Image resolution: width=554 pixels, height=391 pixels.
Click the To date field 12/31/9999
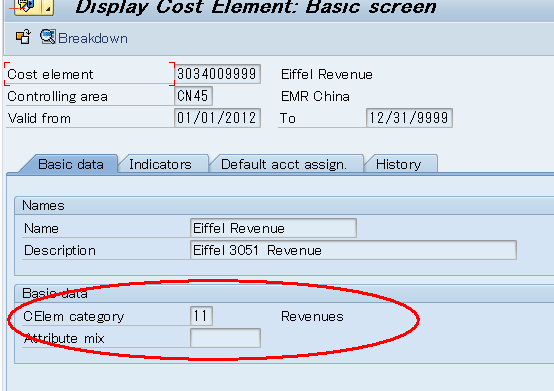[409, 118]
